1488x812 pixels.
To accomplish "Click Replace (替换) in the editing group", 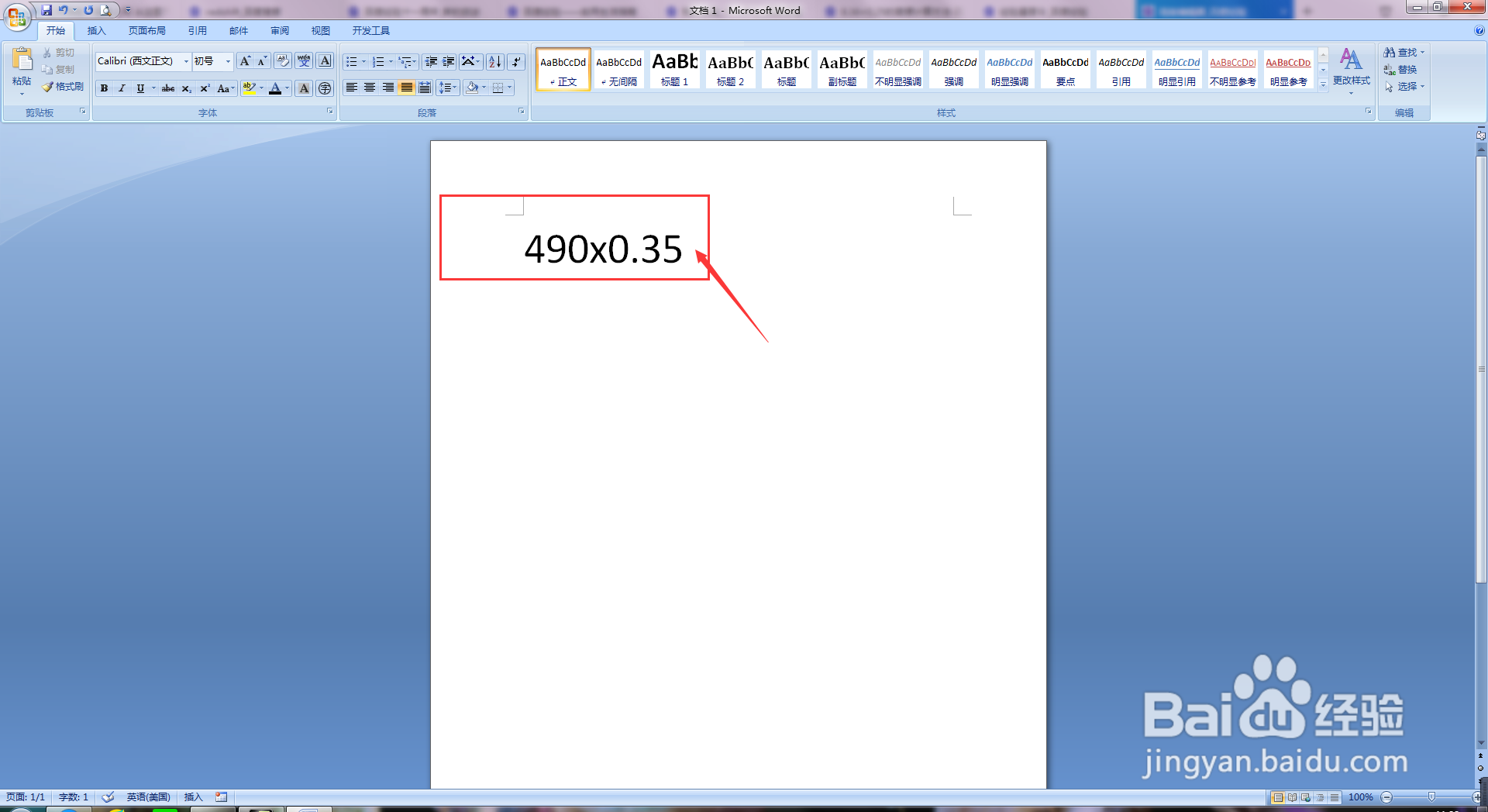I will (x=1401, y=70).
